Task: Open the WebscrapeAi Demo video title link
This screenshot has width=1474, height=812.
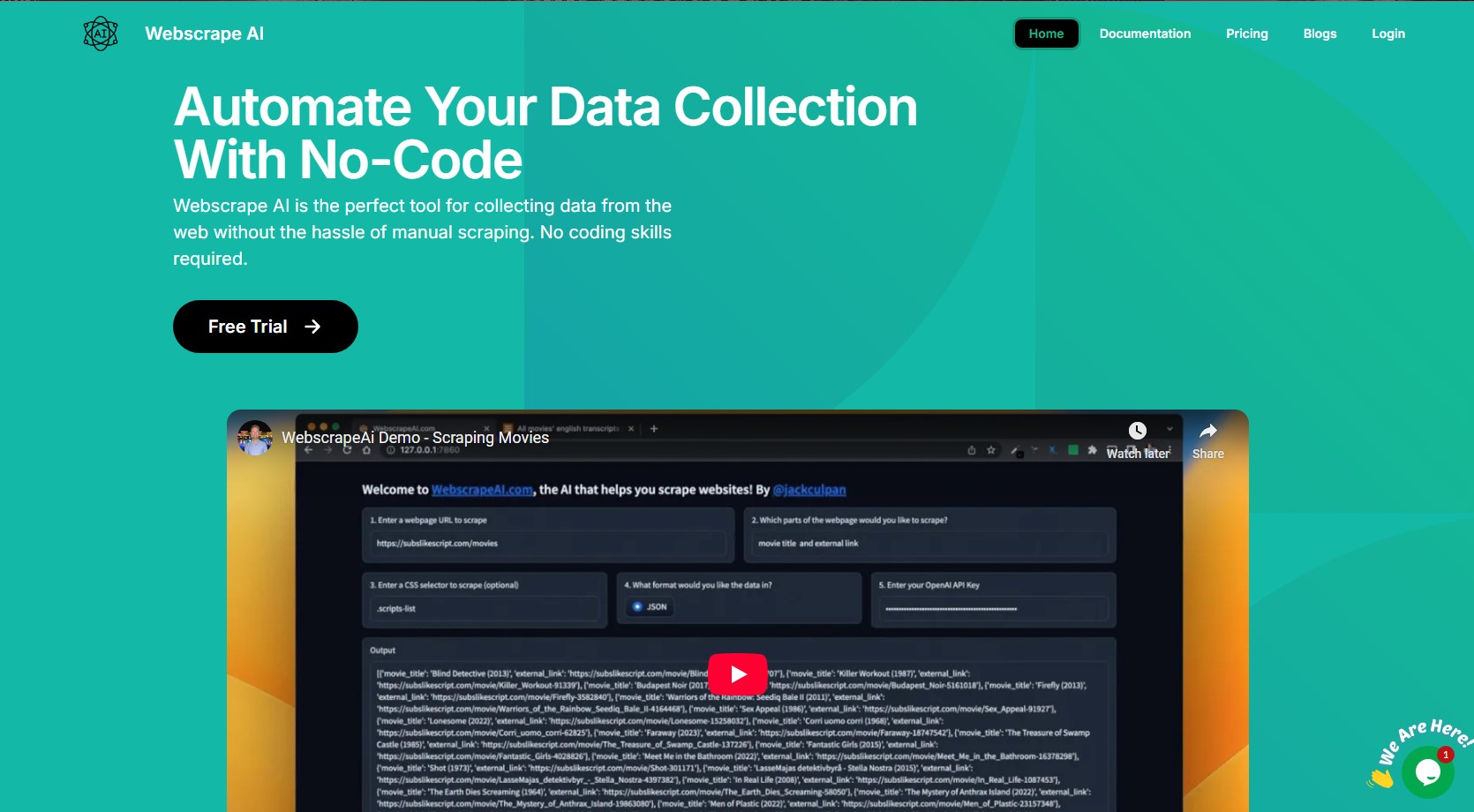Action: click(415, 438)
